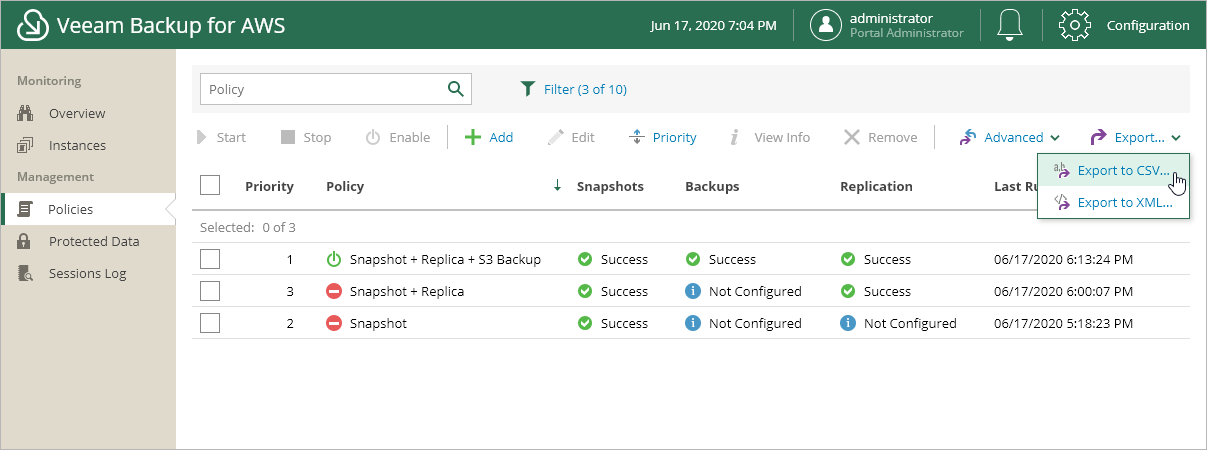Open Sessions Log
Image resolution: width=1207 pixels, height=450 pixels.
(x=87, y=273)
